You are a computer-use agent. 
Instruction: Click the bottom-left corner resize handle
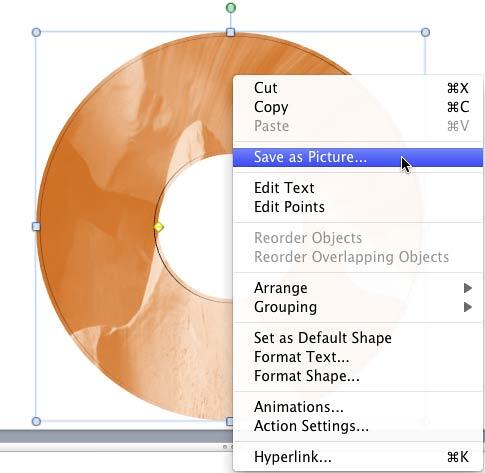36,421
